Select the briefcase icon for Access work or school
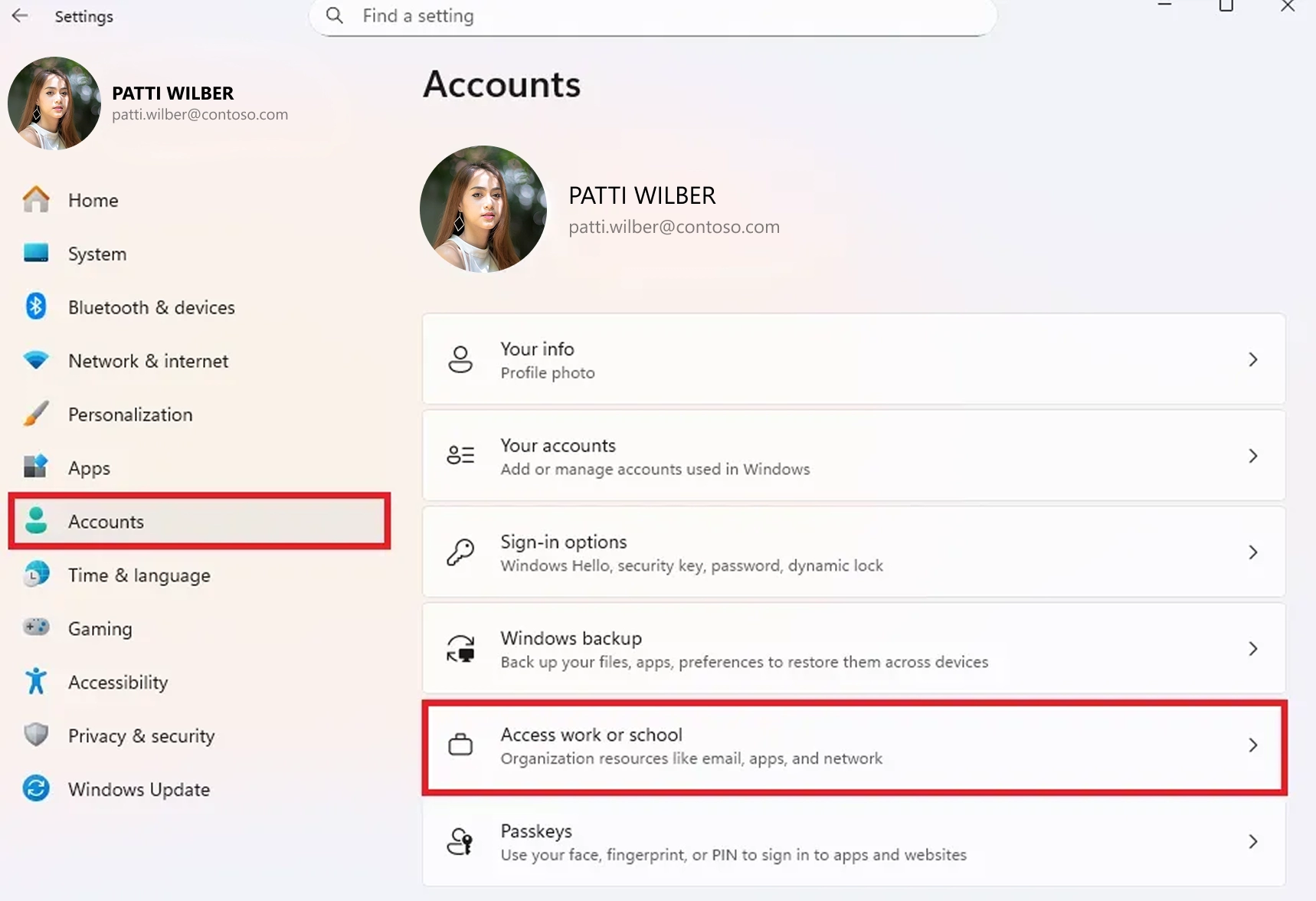The image size is (1316, 901). 460,745
